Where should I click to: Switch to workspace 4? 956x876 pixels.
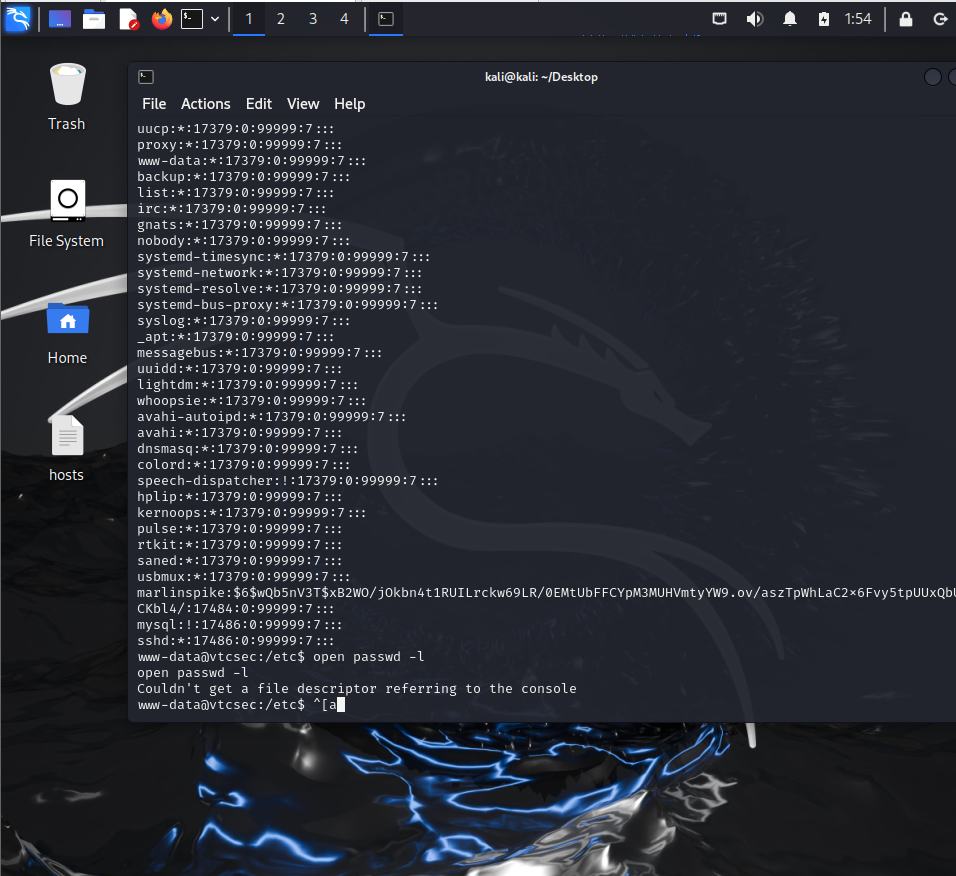click(x=344, y=19)
